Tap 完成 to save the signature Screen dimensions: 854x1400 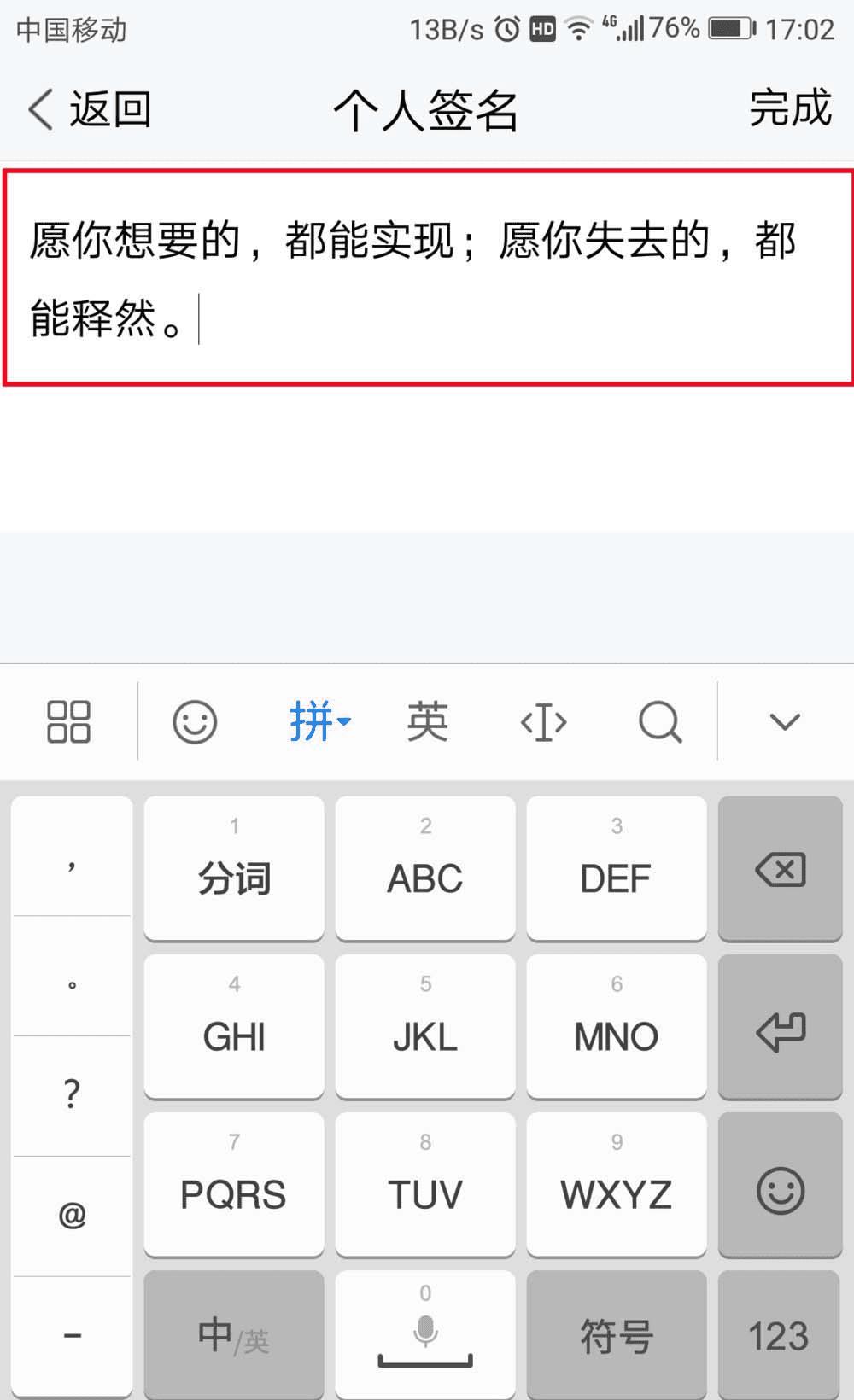click(x=791, y=108)
